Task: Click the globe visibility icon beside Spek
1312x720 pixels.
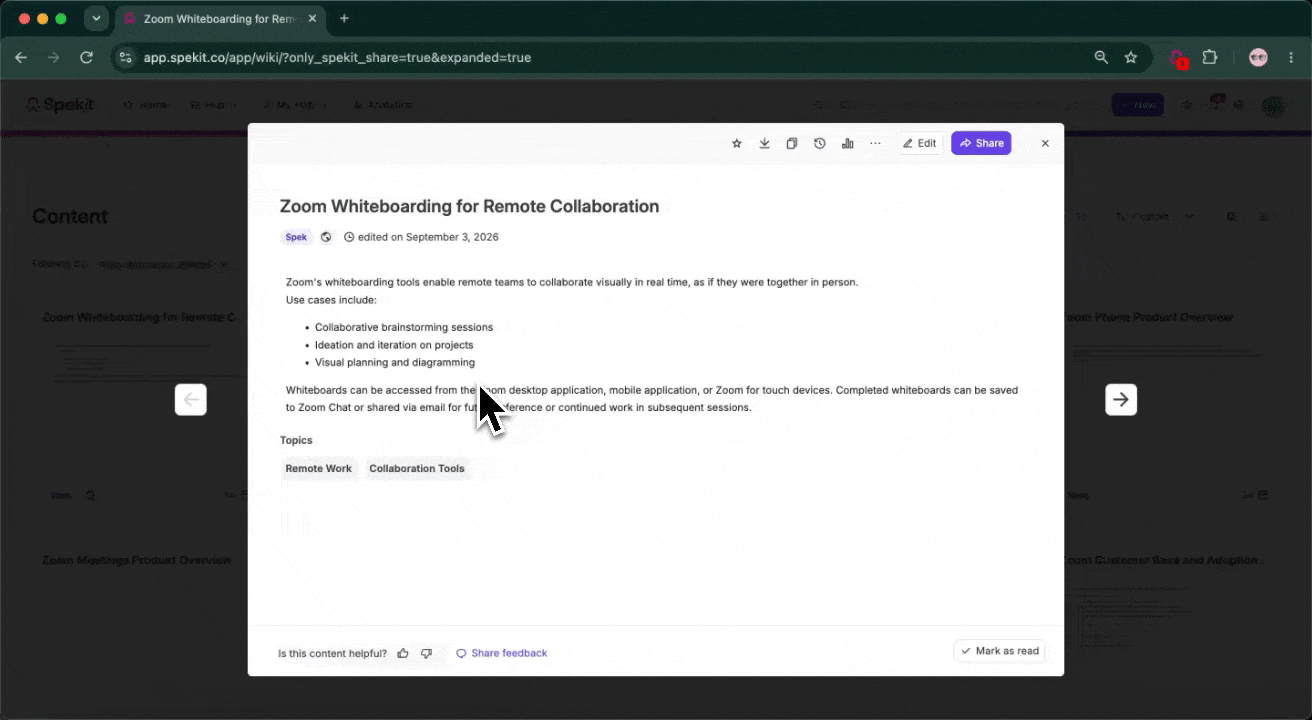Action: (x=326, y=237)
